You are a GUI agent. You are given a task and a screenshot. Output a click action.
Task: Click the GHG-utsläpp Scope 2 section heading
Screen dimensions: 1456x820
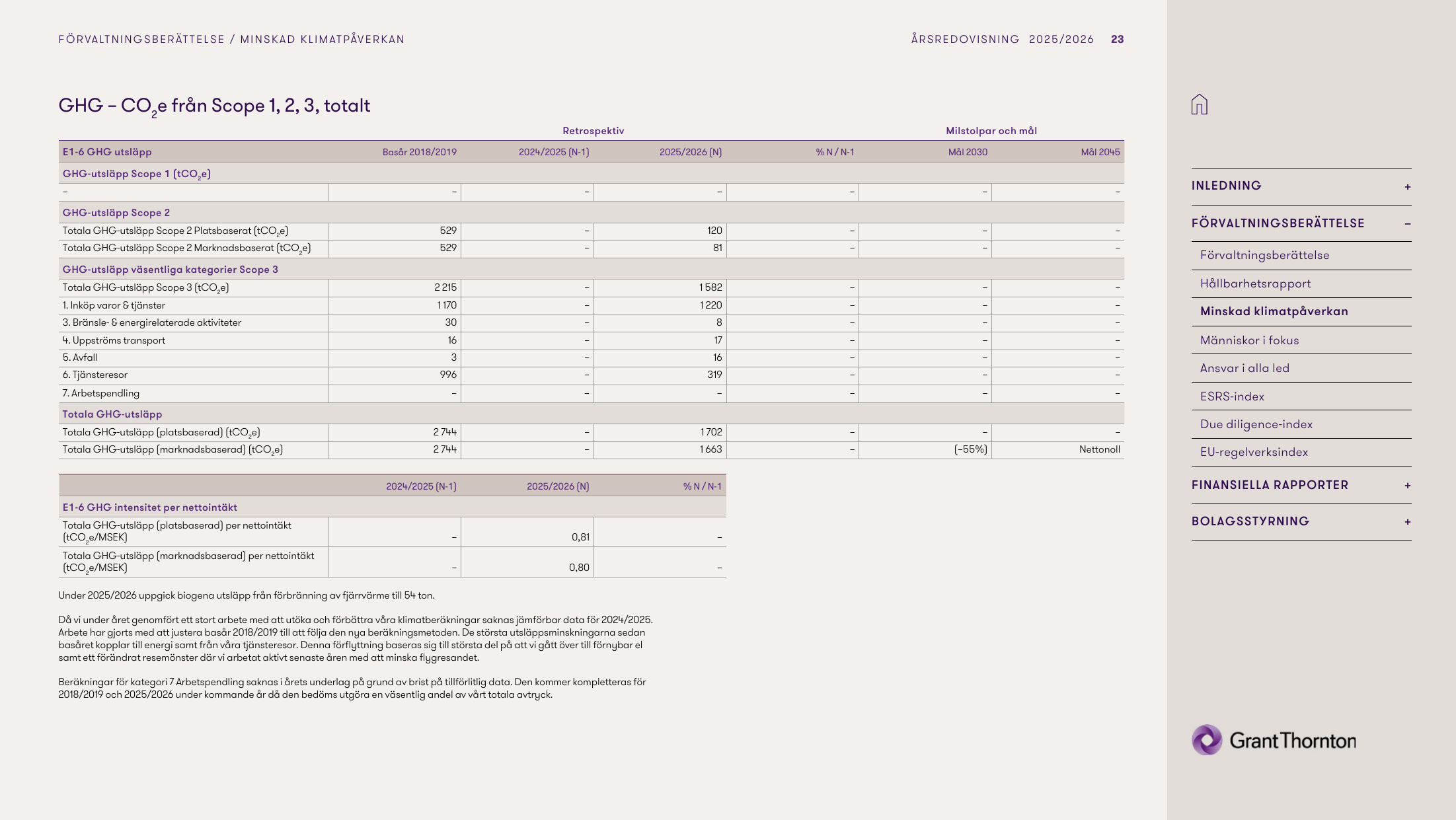(x=116, y=213)
